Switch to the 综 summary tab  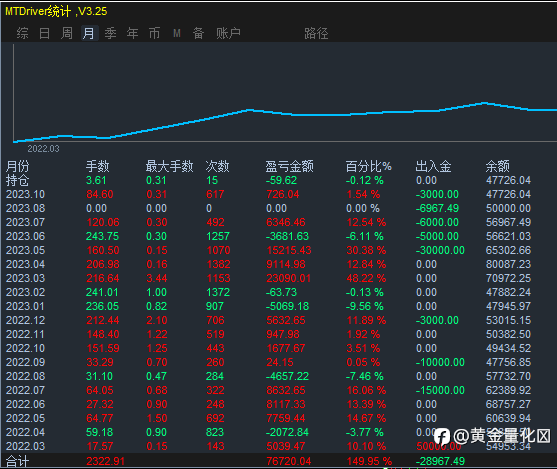click(x=22, y=33)
